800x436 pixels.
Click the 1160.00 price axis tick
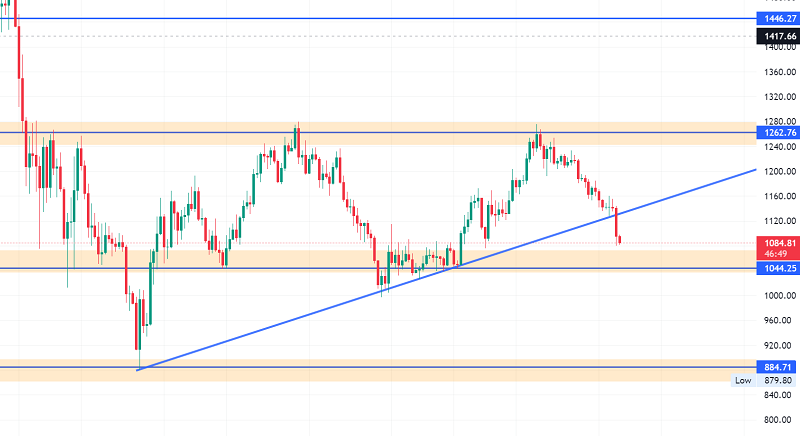pos(780,196)
